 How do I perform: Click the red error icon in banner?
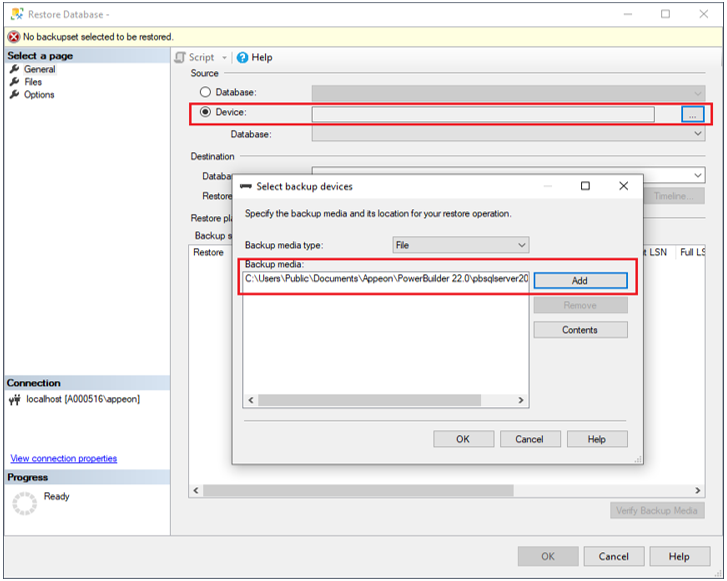[13, 36]
